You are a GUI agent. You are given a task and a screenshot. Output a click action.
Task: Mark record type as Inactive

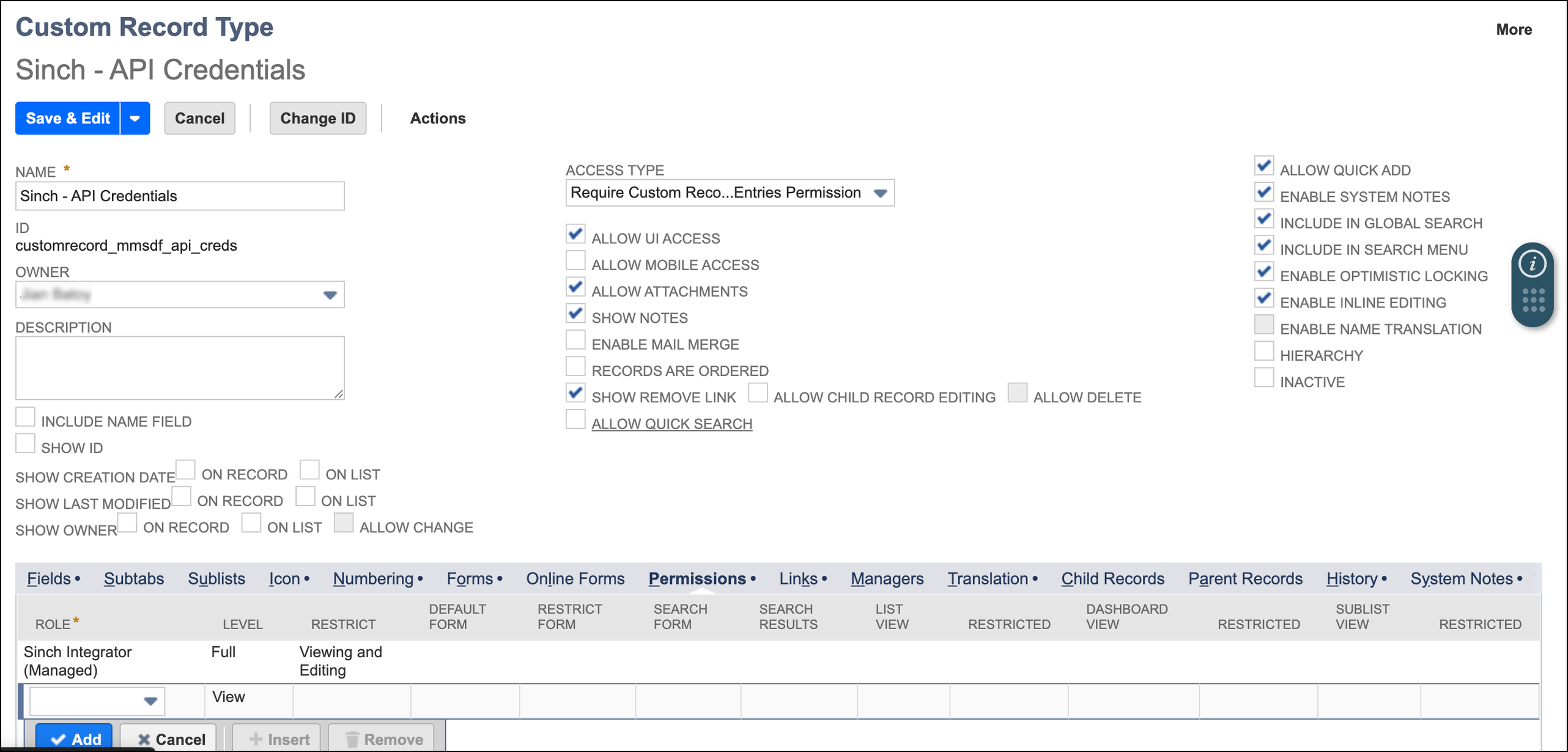tap(1264, 377)
